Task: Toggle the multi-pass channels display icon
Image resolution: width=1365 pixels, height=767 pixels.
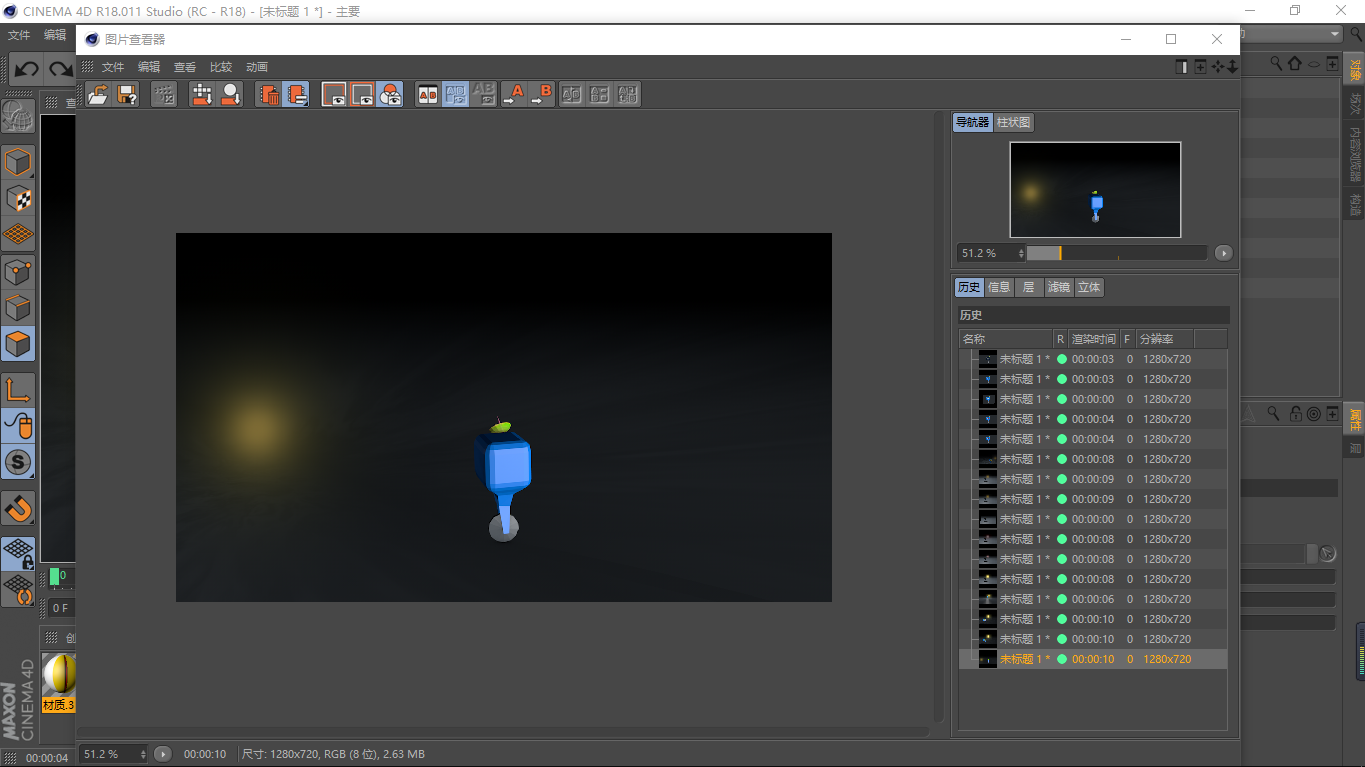Action: pos(390,95)
